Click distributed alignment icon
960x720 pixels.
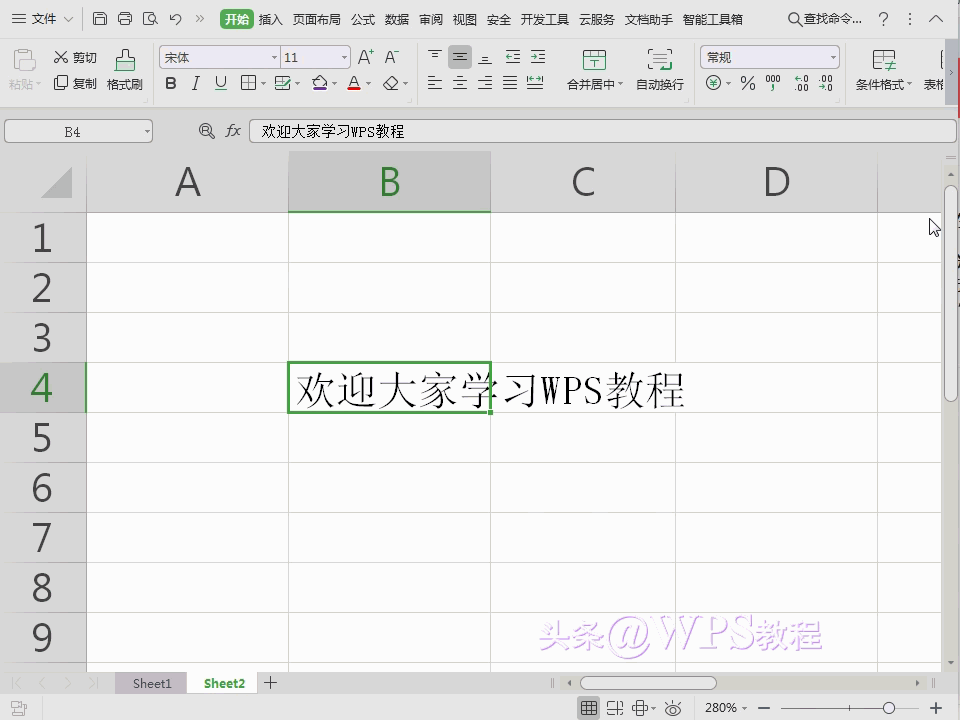coord(535,82)
